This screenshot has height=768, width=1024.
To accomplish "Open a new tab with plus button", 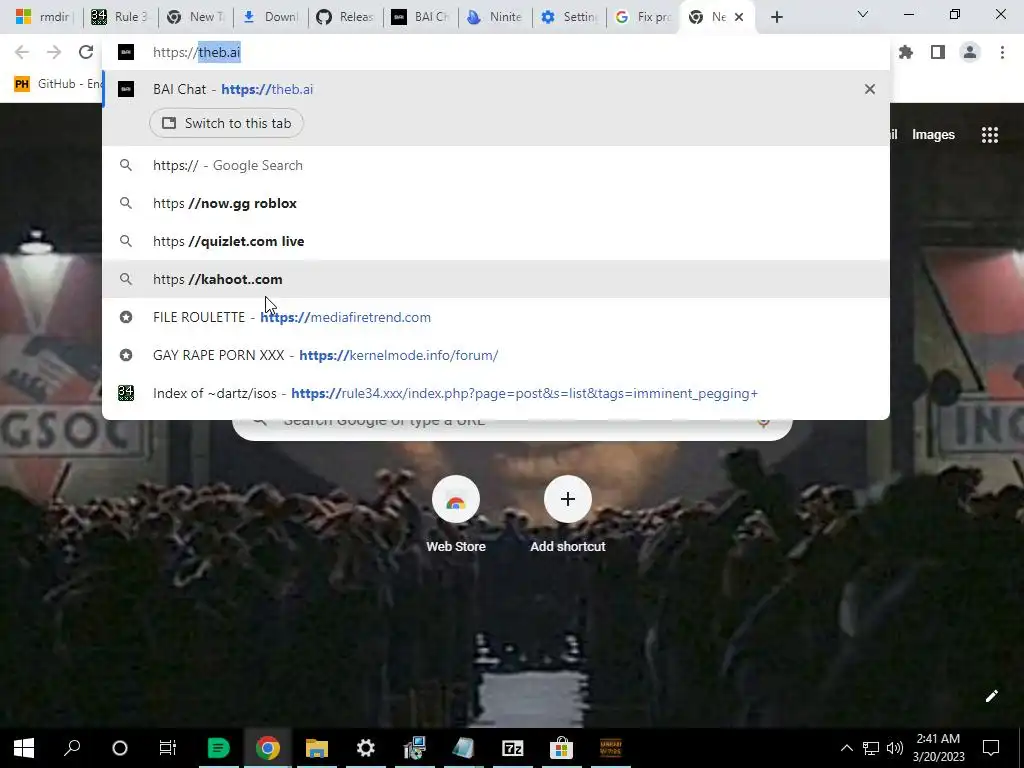I will (776, 17).
